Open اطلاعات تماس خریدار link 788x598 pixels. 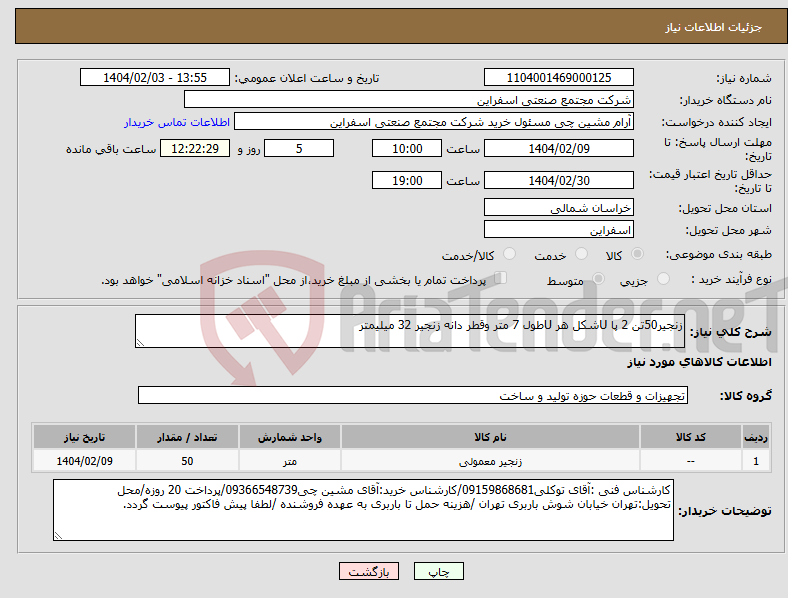(177, 122)
